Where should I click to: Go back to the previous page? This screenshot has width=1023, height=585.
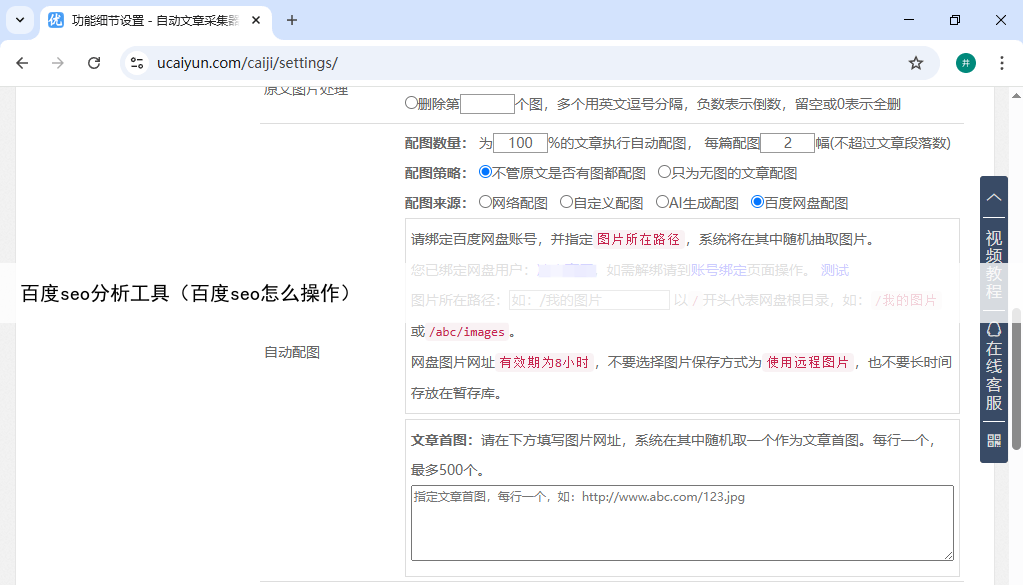click(x=23, y=63)
